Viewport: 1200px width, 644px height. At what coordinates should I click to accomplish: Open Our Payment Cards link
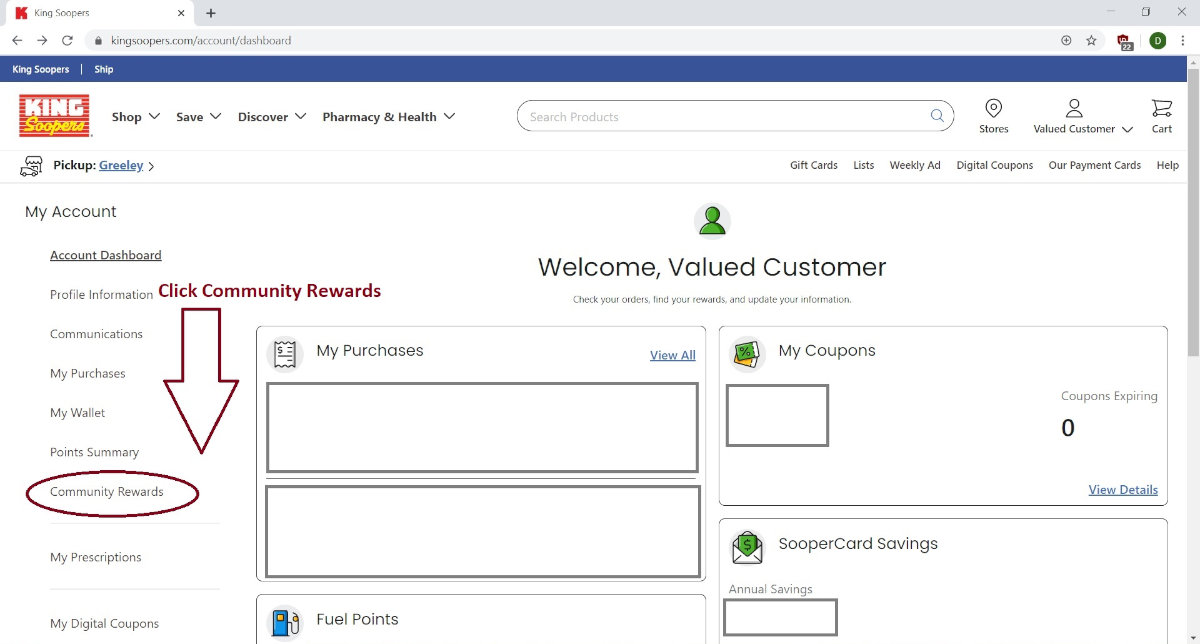[1095, 166]
